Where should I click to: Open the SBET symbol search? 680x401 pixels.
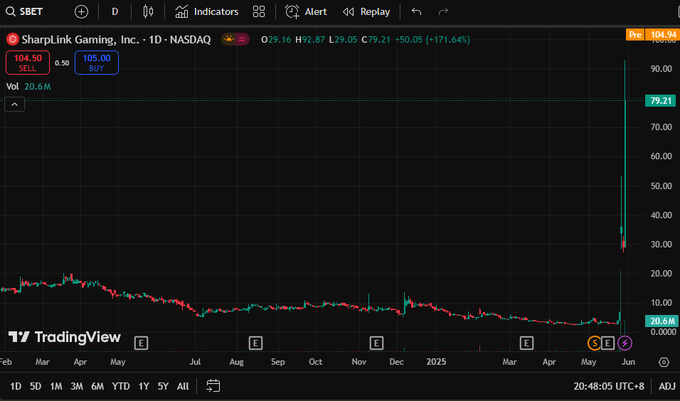pos(24,12)
